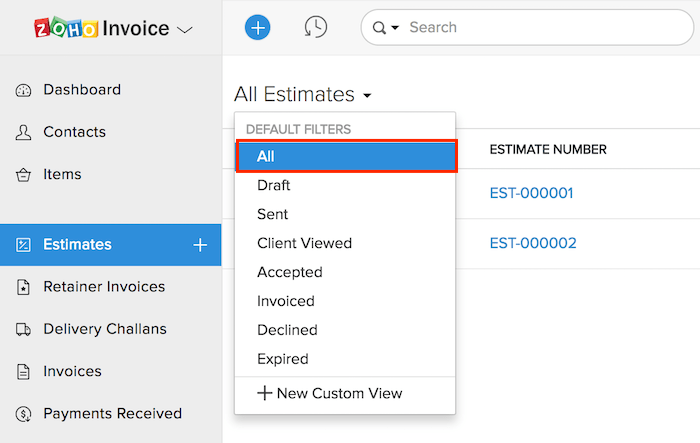Click the Payments Received coin icon
Image resolution: width=700 pixels, height=443 pixels.
click(24, 414)
